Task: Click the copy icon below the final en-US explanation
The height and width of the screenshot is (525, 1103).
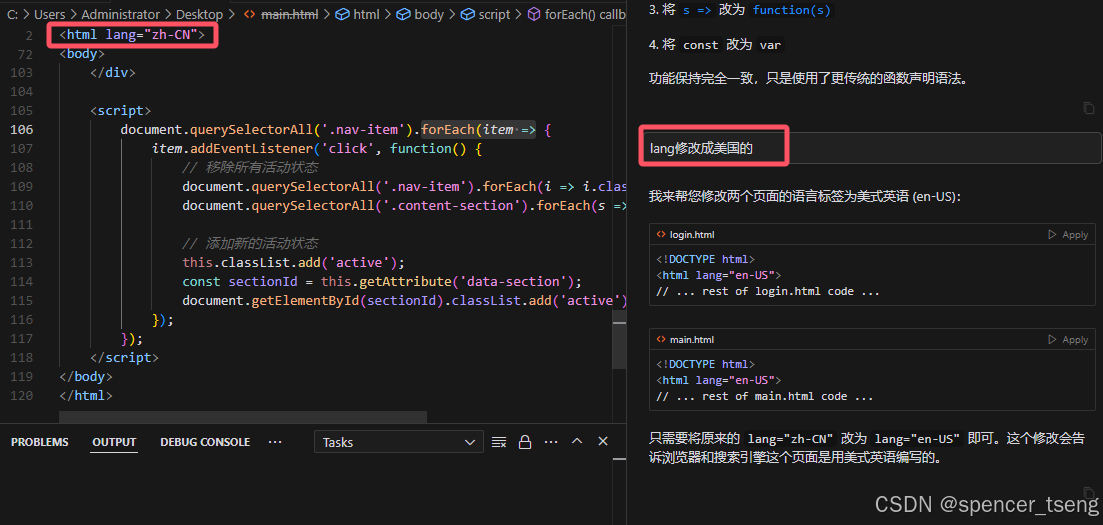Action: click(x=1089, y=492)
